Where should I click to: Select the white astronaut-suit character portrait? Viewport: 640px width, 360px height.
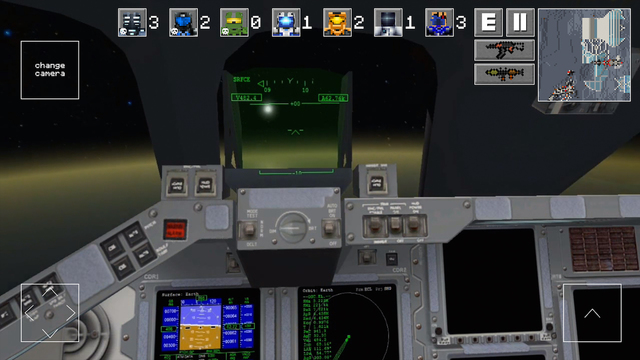tap(388, 22)
